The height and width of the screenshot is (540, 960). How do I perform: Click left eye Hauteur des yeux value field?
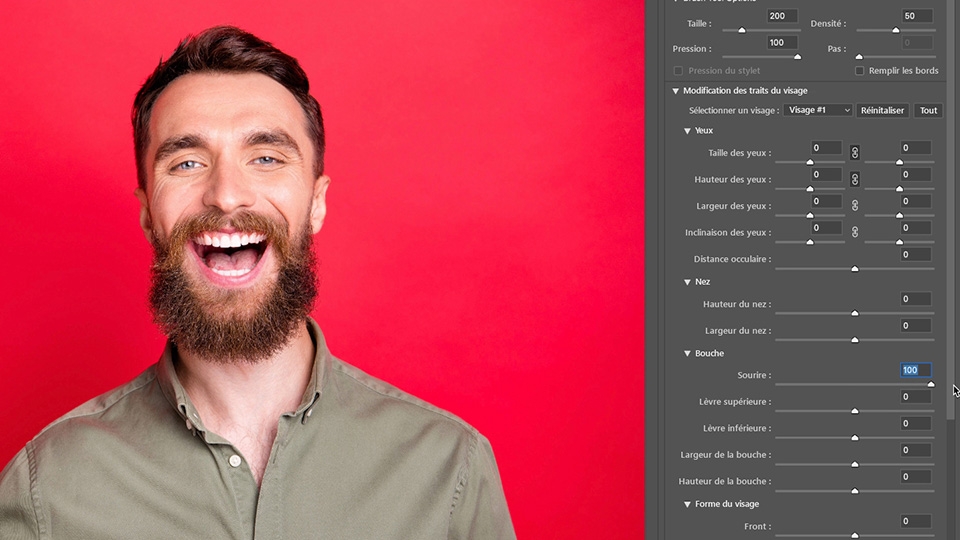point(826,174)
